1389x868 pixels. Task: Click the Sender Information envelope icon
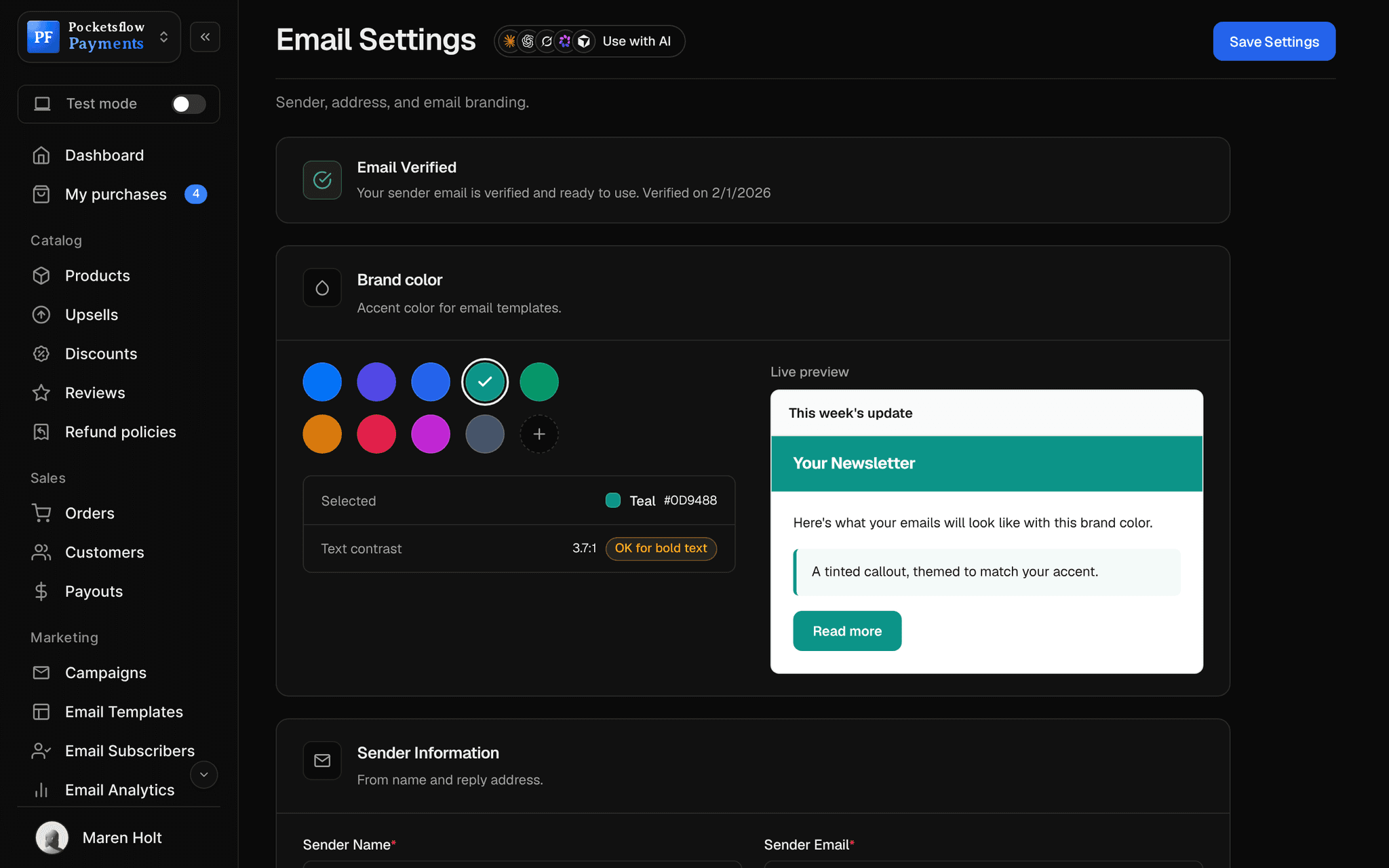[x=322, y=761]
